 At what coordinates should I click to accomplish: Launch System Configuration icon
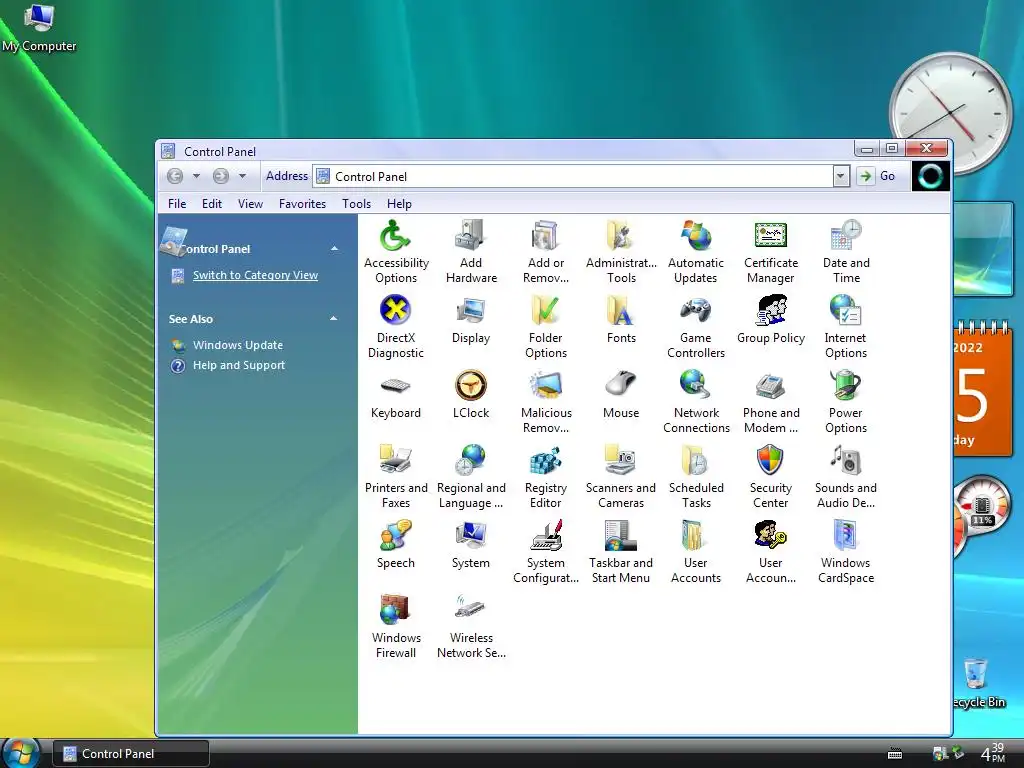click(x=545, y=536)
